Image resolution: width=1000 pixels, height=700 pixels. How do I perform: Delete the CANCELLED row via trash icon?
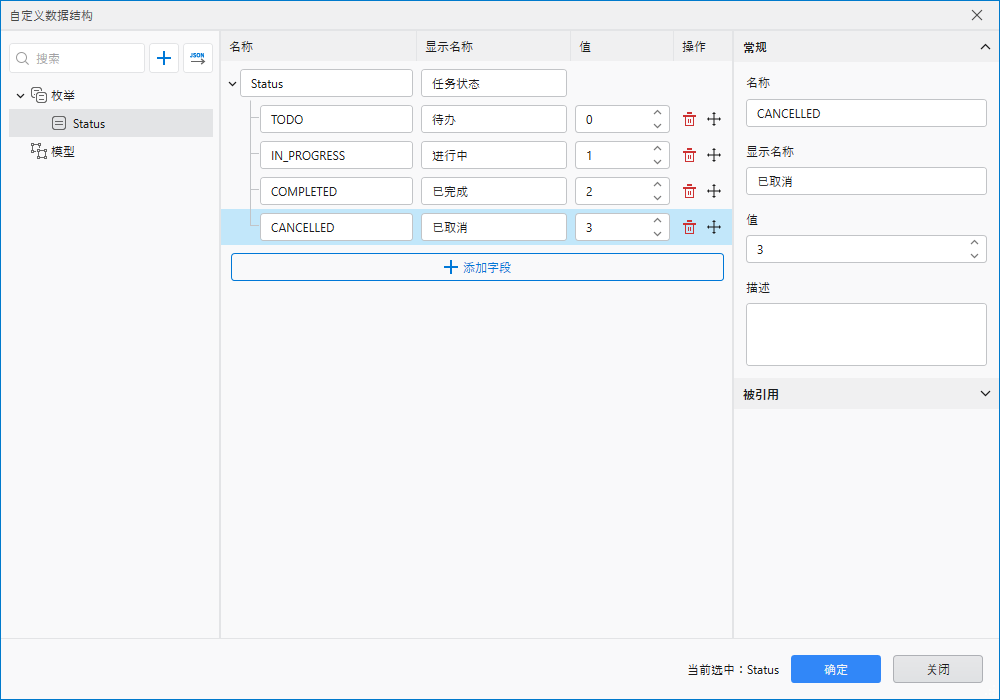[689, 227]
